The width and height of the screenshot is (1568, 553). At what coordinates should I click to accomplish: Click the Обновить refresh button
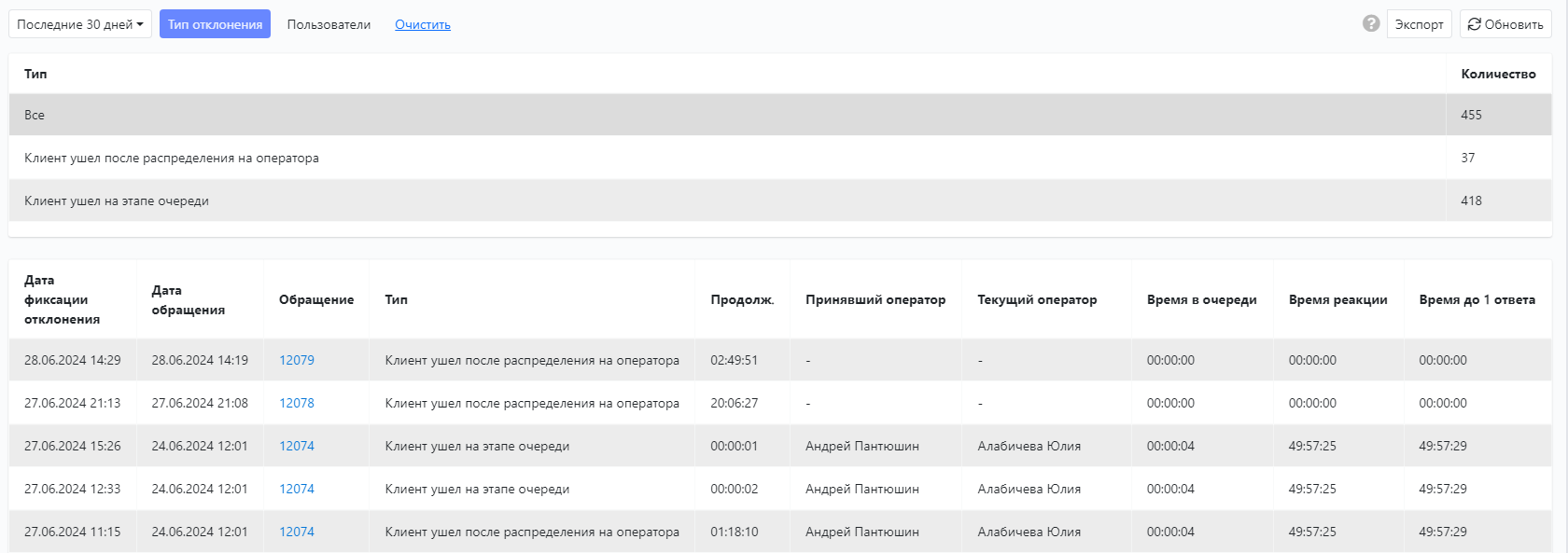click(x=1505, y=24)
